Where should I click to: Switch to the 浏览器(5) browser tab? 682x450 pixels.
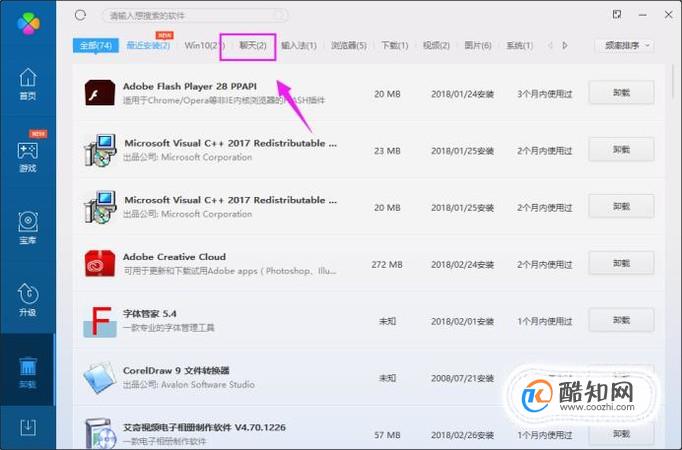(x=349, y=45)
